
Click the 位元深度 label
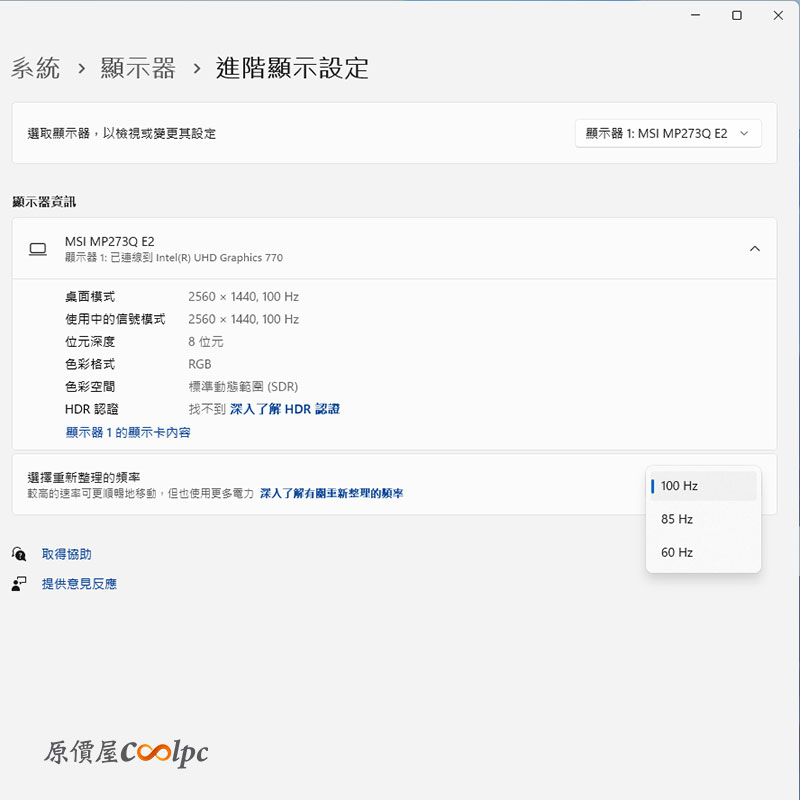point(90,342)
